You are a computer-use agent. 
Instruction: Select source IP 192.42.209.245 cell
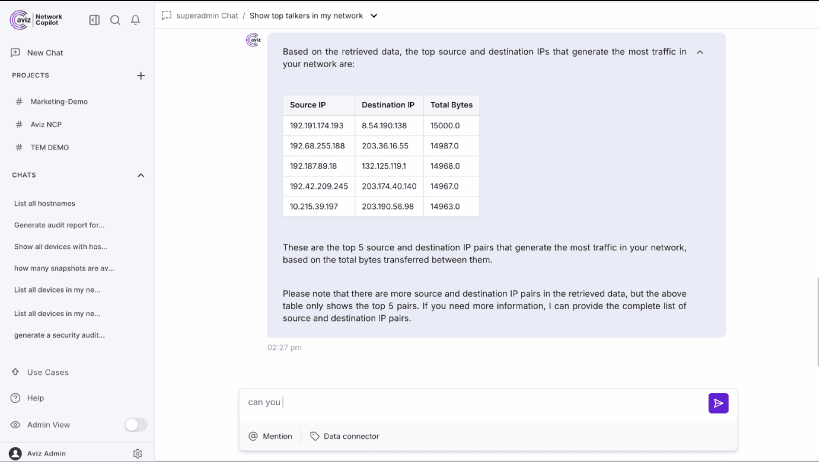pos(319,186)
